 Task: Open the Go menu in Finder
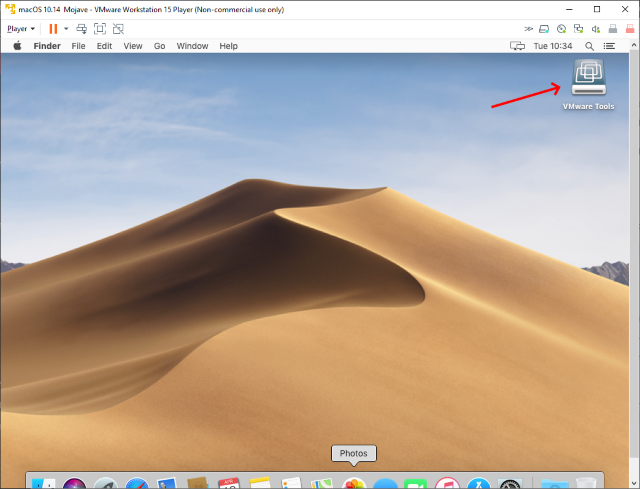pyautogui.click(x=160, y=46)
